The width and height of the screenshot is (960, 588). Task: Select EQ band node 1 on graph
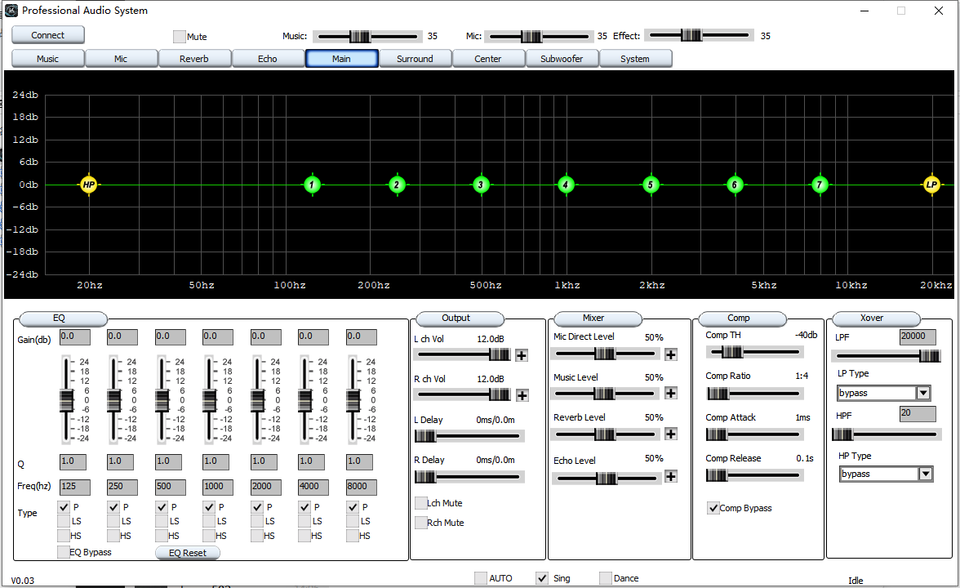pos(312,185)
